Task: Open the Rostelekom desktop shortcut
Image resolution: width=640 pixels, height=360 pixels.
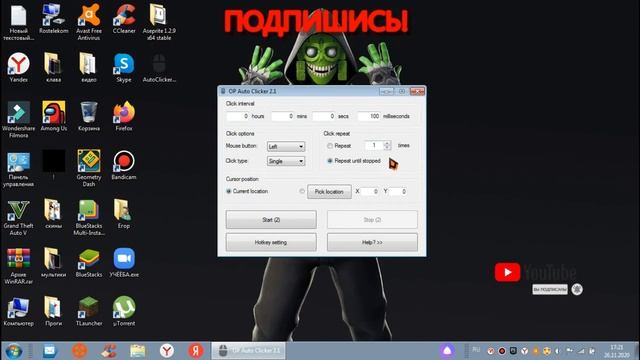Action: coord(53,19)
